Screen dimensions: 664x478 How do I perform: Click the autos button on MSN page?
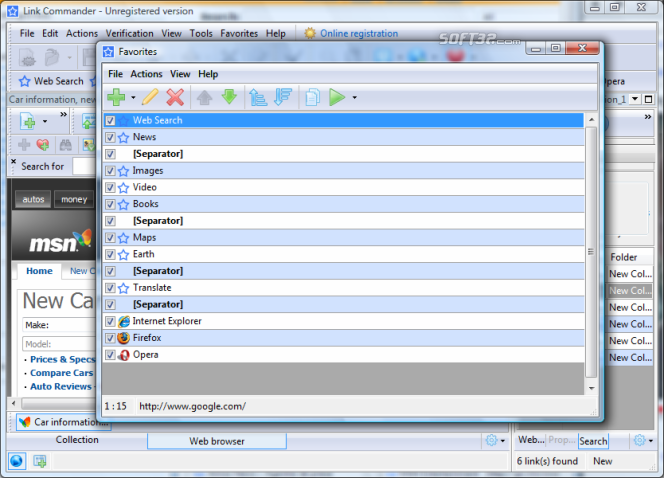[33, 199]
